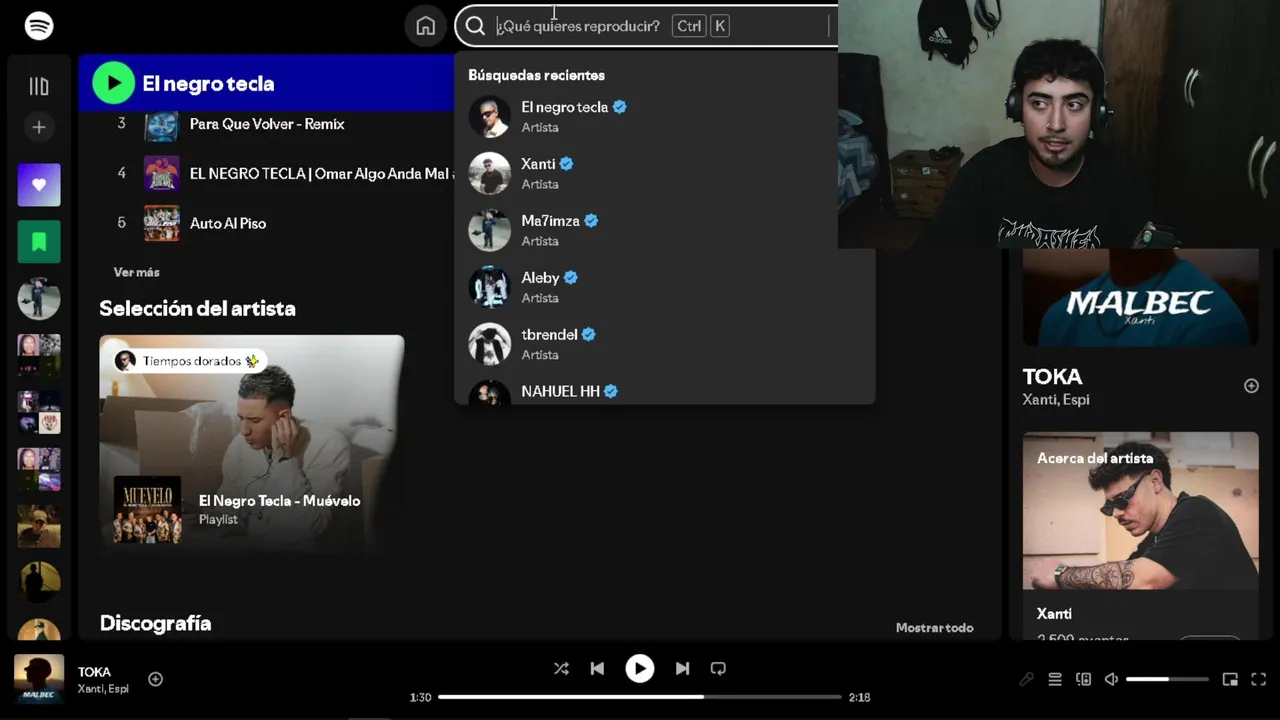Click 'Selección del artista' heading
Image resolution: width=1280 pixels, height=720 pixels.
pos(197,308)
